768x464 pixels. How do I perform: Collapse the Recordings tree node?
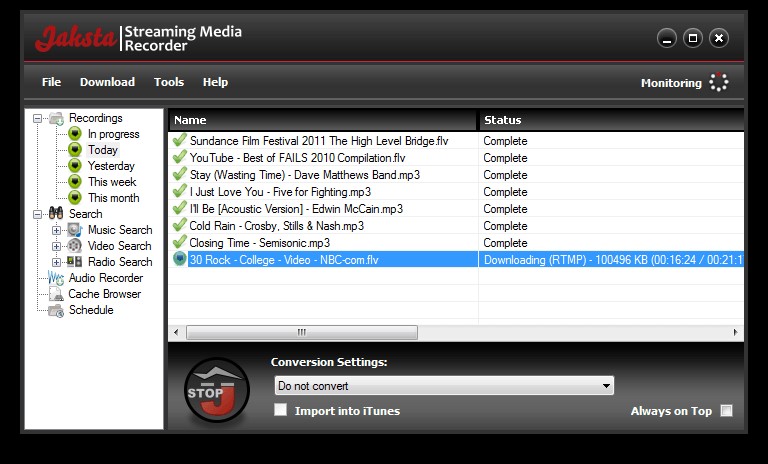coord(38,118)
